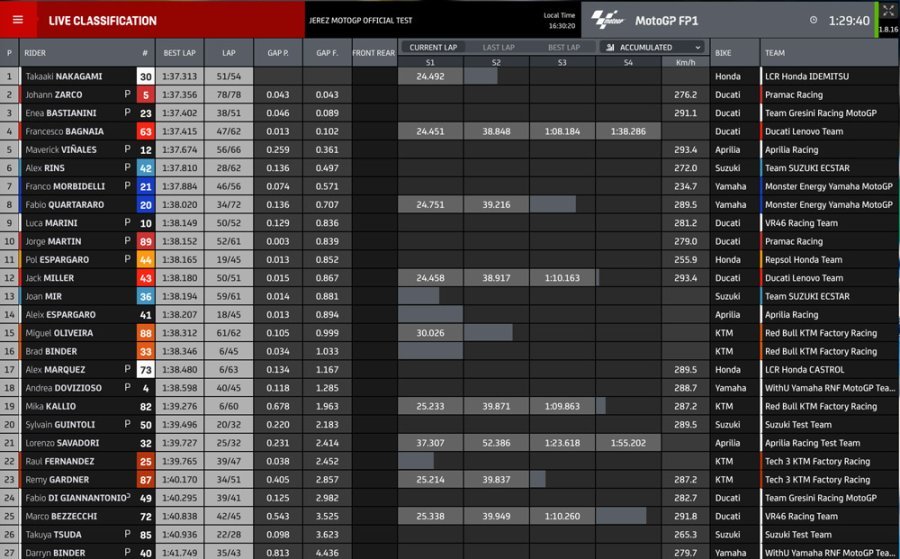Click the MotoGP logo in header
Screen dimensions: 900x559
pos(607,19)
